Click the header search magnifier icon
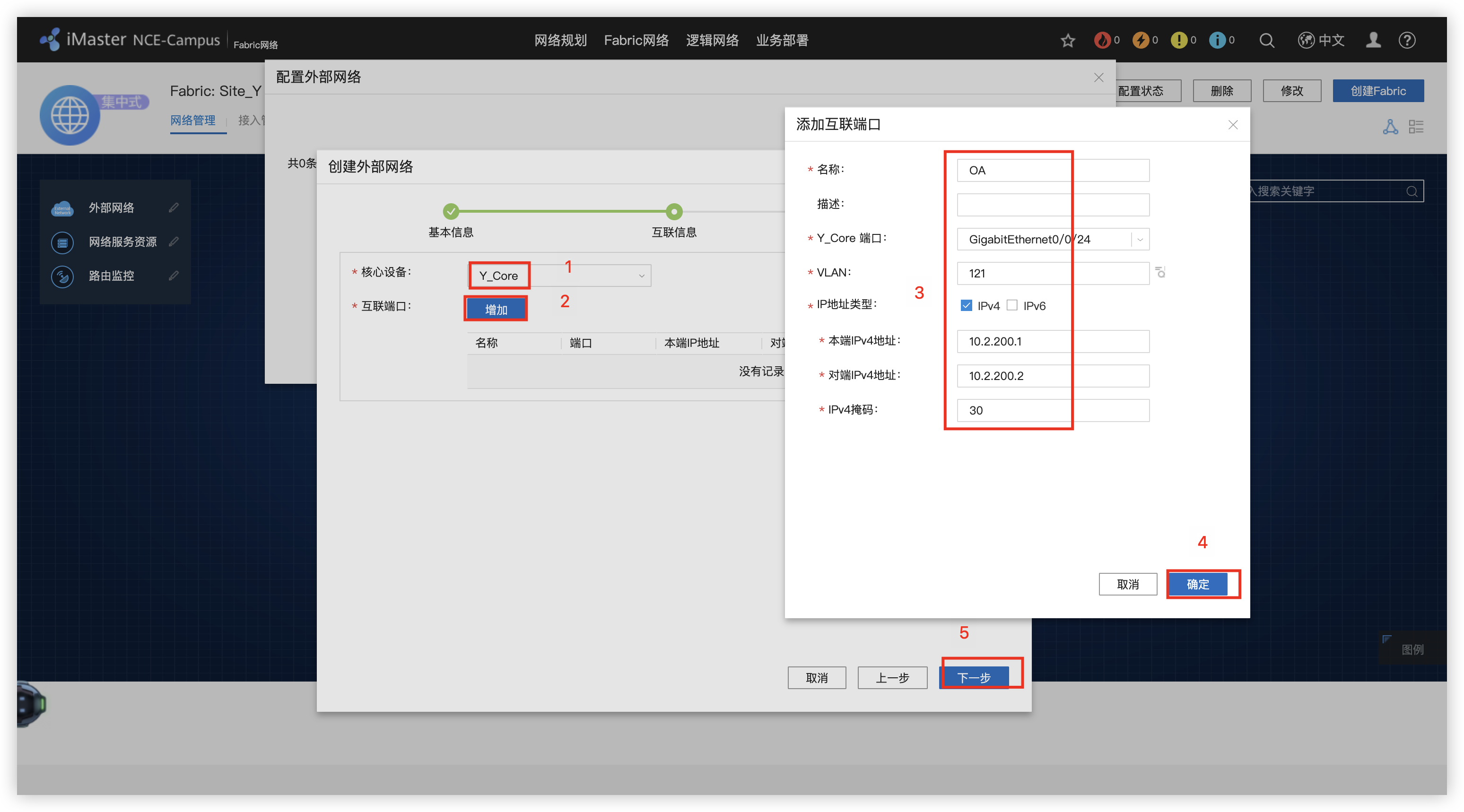The width and height of the screenshot is (1464, 812). click(1266, 40)
